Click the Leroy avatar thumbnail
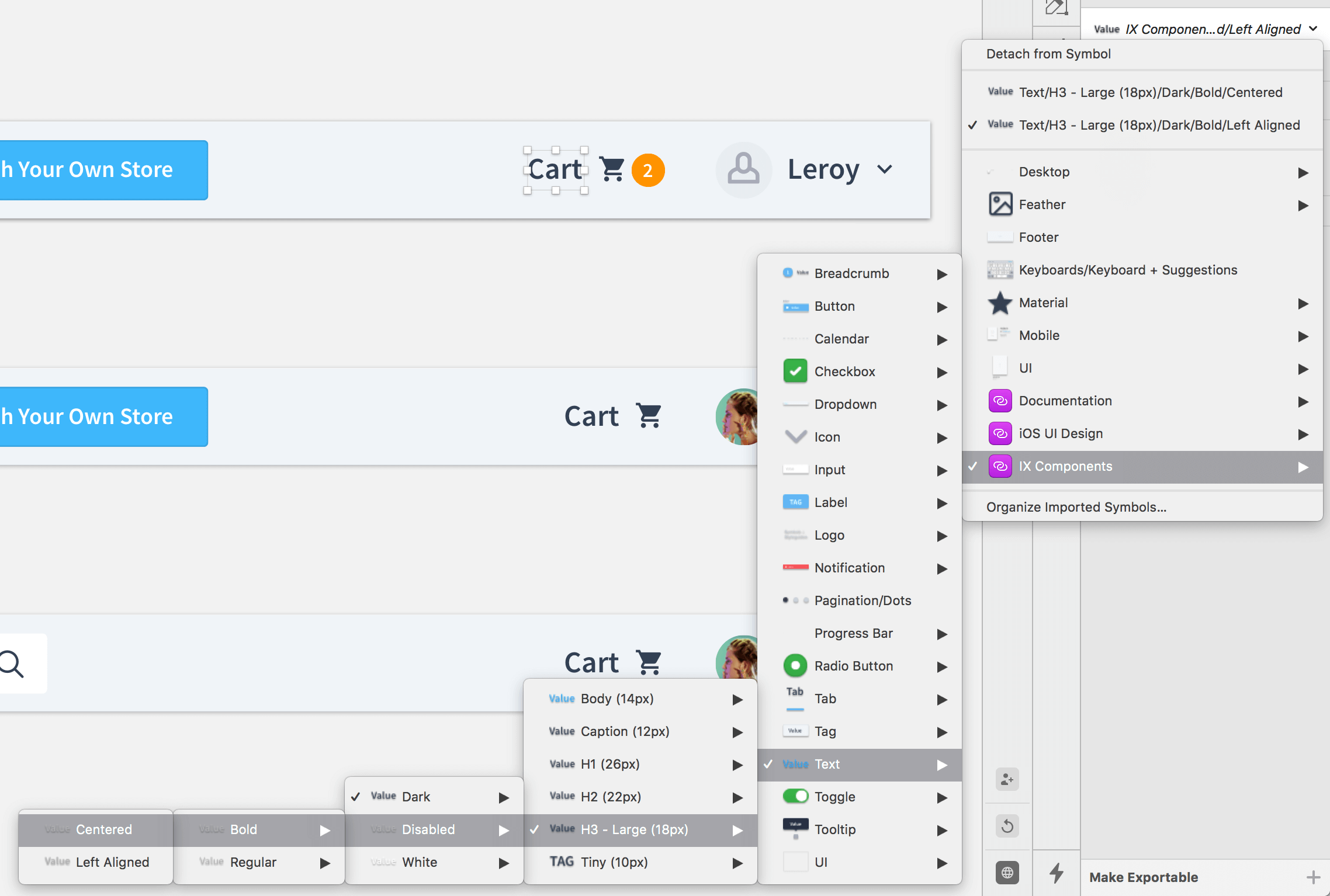Viewport: 1330px width, 896px height. [743, 170]
